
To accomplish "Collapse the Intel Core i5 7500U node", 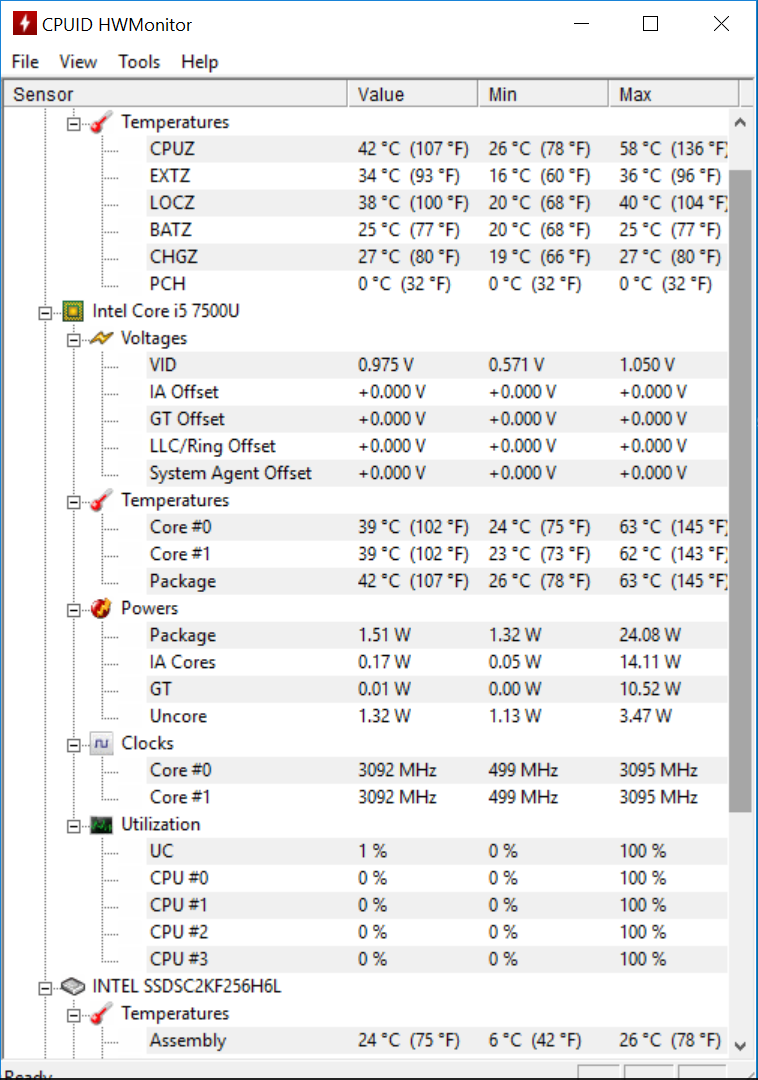I will (45, 313).
